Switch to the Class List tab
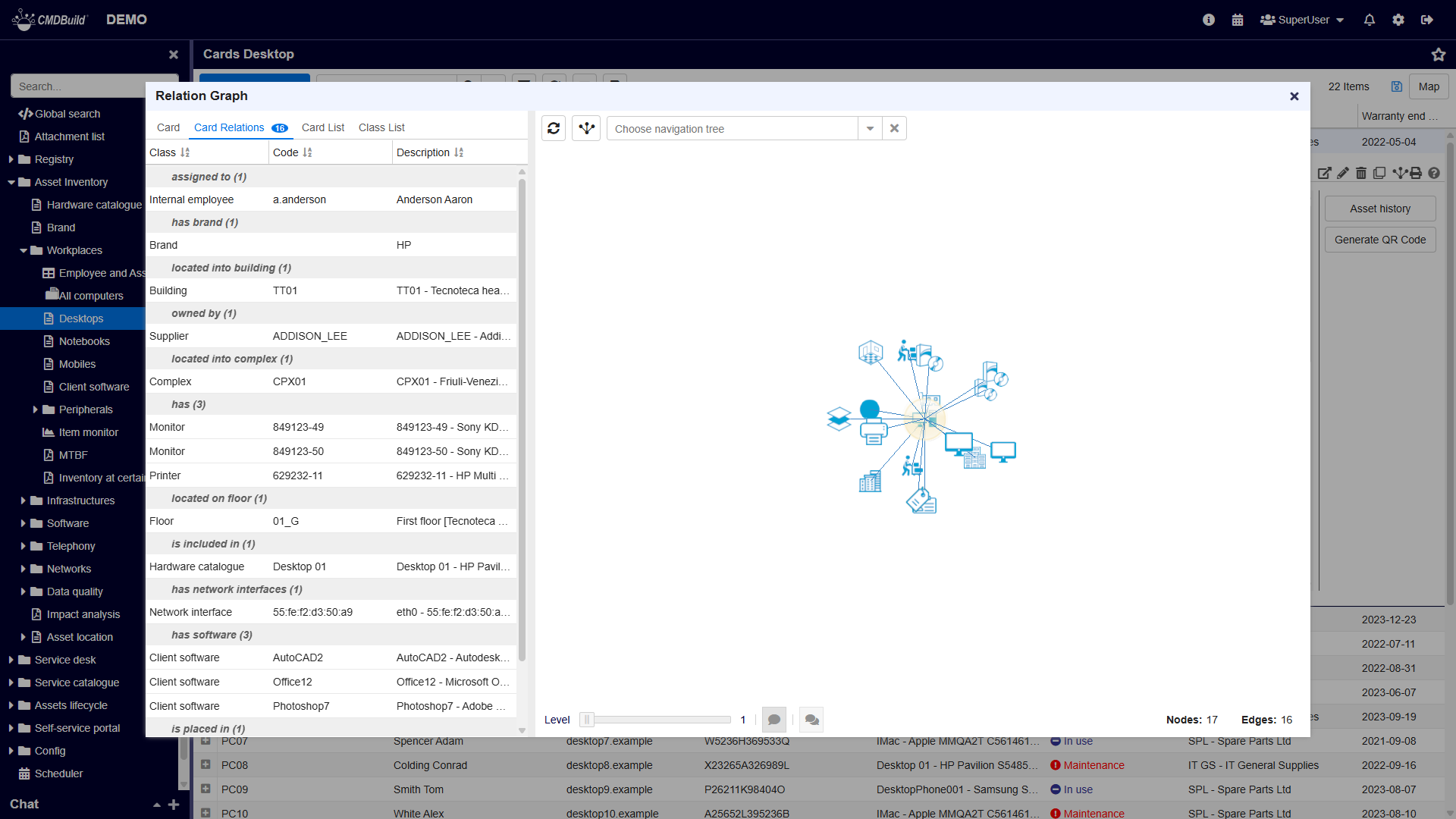The width and height of the screenshot is (1456, 819). 381,127
